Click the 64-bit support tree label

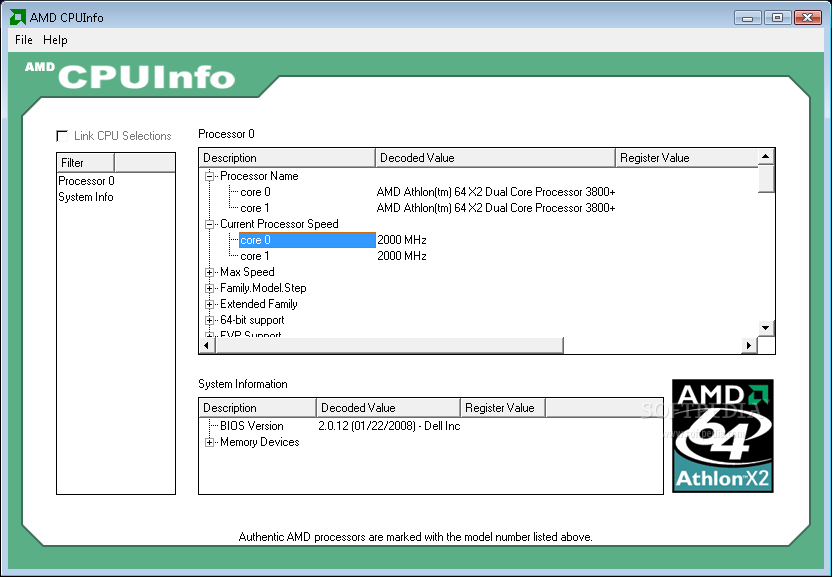coord(252,320)
